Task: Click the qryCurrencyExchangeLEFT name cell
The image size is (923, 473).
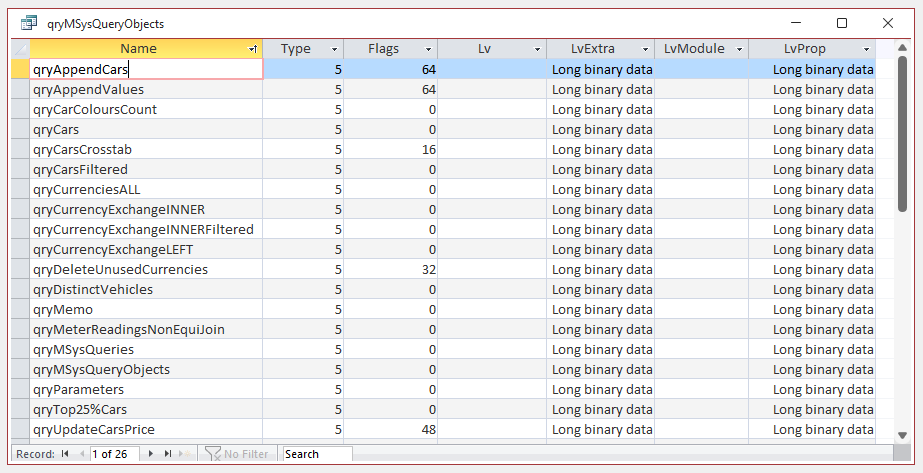Action: (146, 249)
